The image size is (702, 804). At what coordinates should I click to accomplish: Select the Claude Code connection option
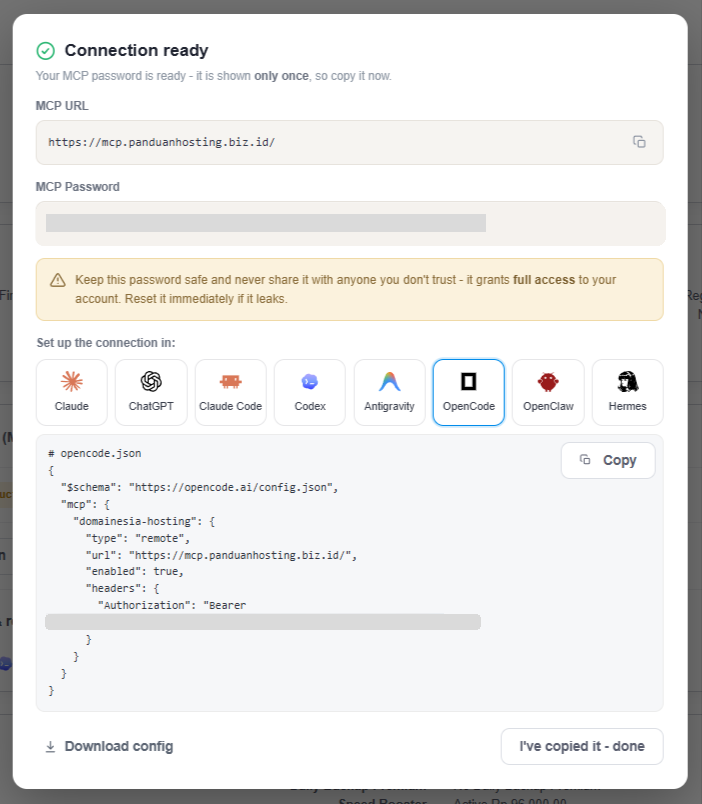pos(230,392)
